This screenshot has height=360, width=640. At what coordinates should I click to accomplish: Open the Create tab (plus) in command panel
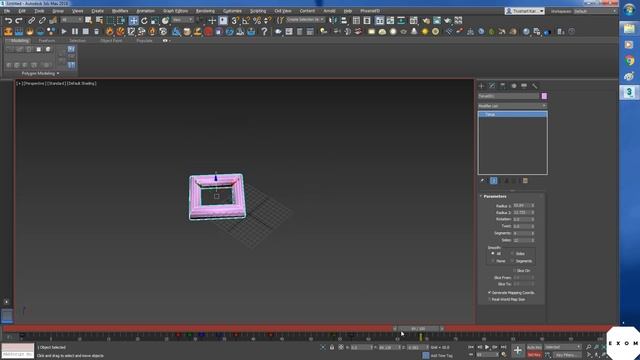tap(481, 86)
